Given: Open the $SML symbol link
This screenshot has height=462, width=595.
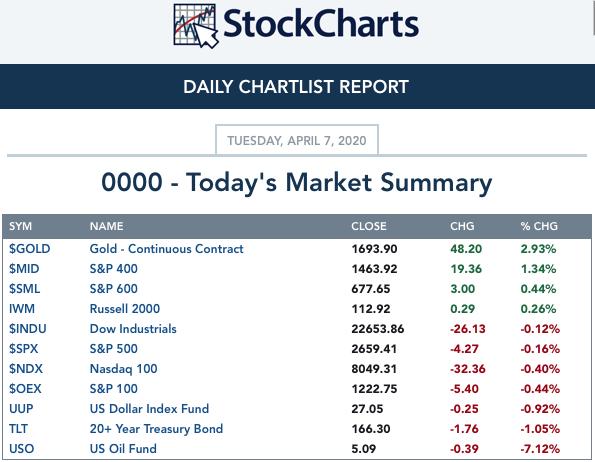Looking at the screenshot, I should (x=24, y=289).
